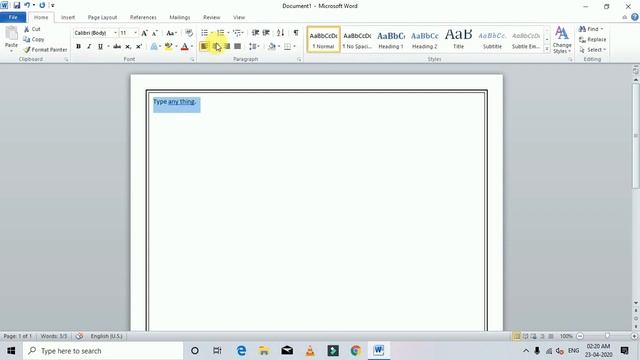Image resolution: width=640 pixels, height=360 pixels.
Task: Switch to Draft view in the status bar
Action: coord(551,336)
